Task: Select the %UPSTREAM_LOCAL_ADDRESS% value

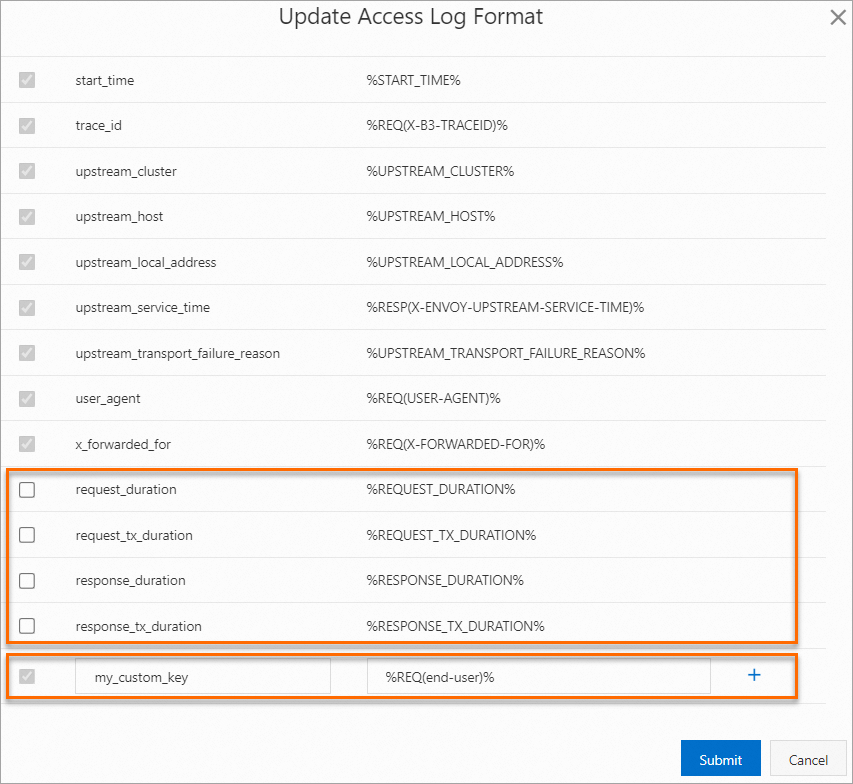Action: click(x=465, y=262)
